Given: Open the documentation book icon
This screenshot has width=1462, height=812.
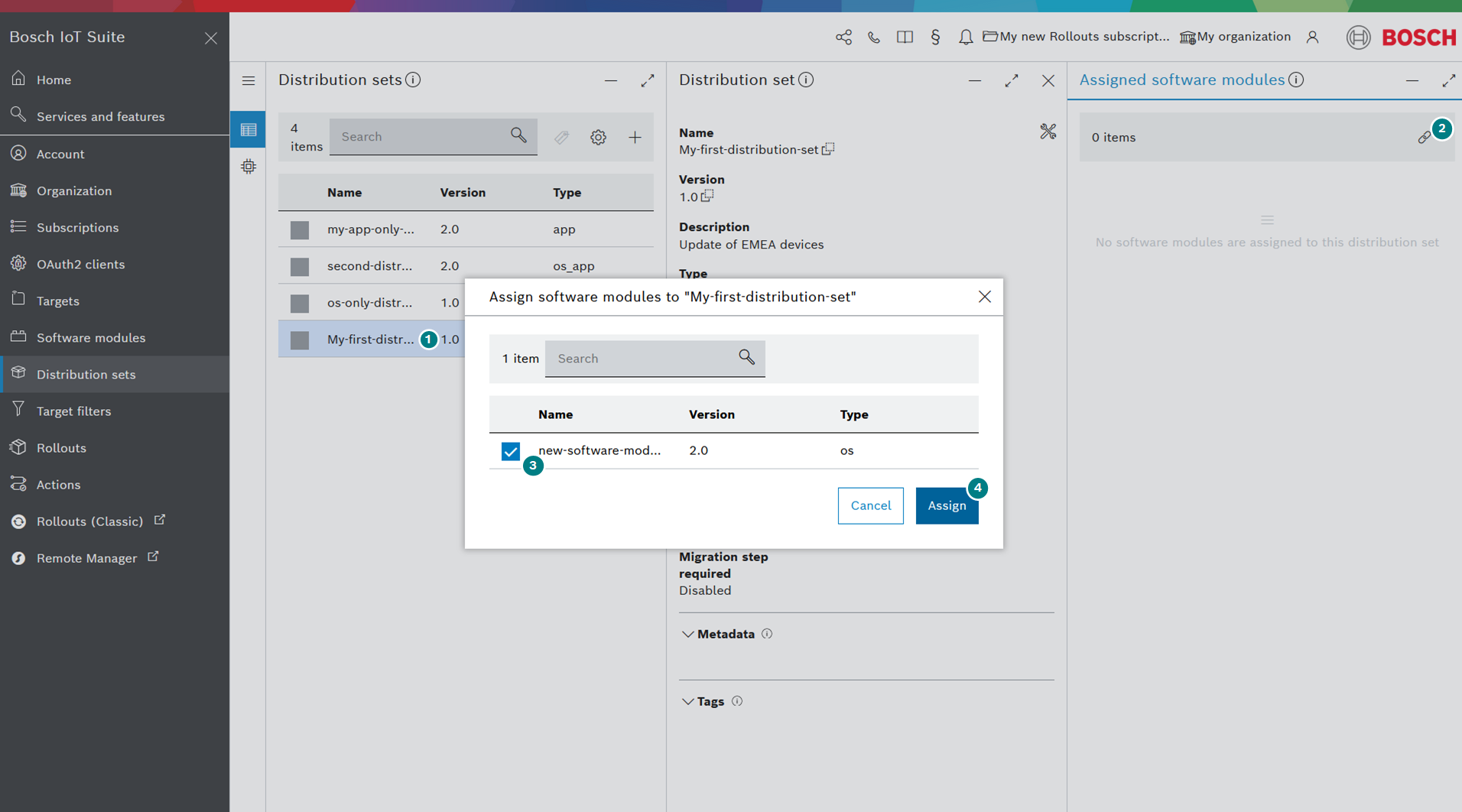Looking at the screenshot, I should click(x=905, y=37).
